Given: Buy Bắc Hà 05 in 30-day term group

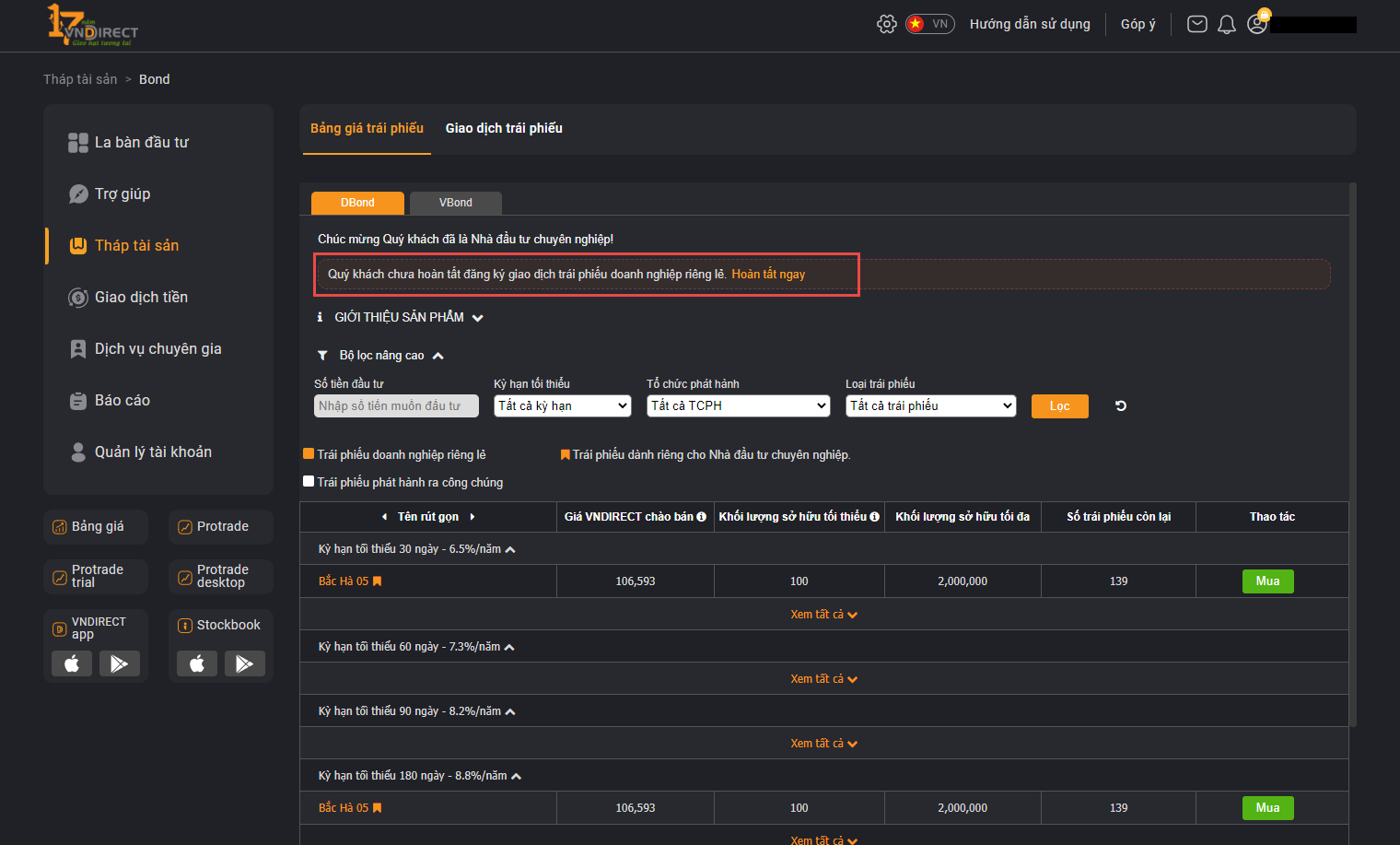Looking at the screenshot, I should pos(1268,581).
